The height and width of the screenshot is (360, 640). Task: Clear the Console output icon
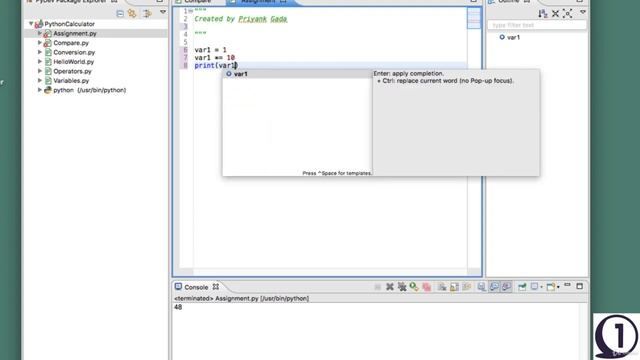[x=442, y=287]
